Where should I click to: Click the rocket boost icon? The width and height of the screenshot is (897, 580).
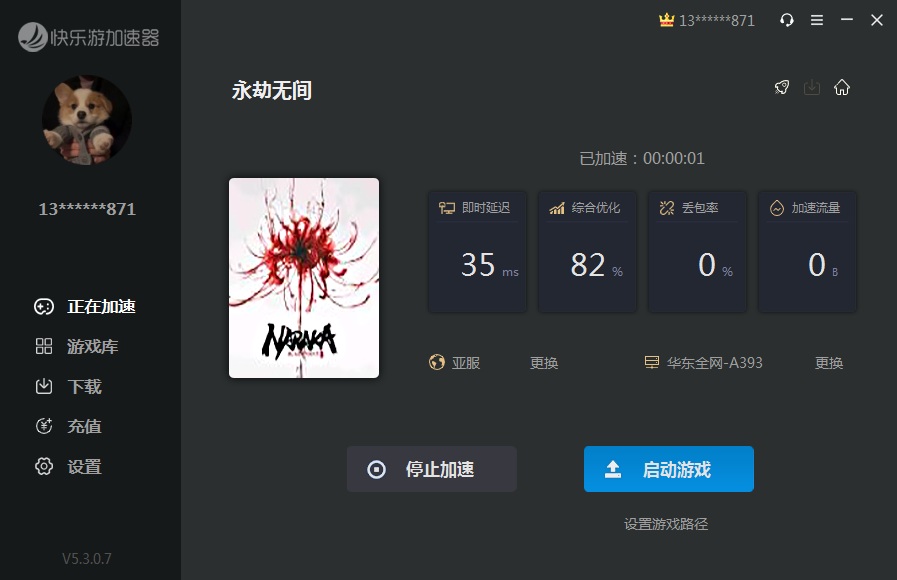point(782,87)
